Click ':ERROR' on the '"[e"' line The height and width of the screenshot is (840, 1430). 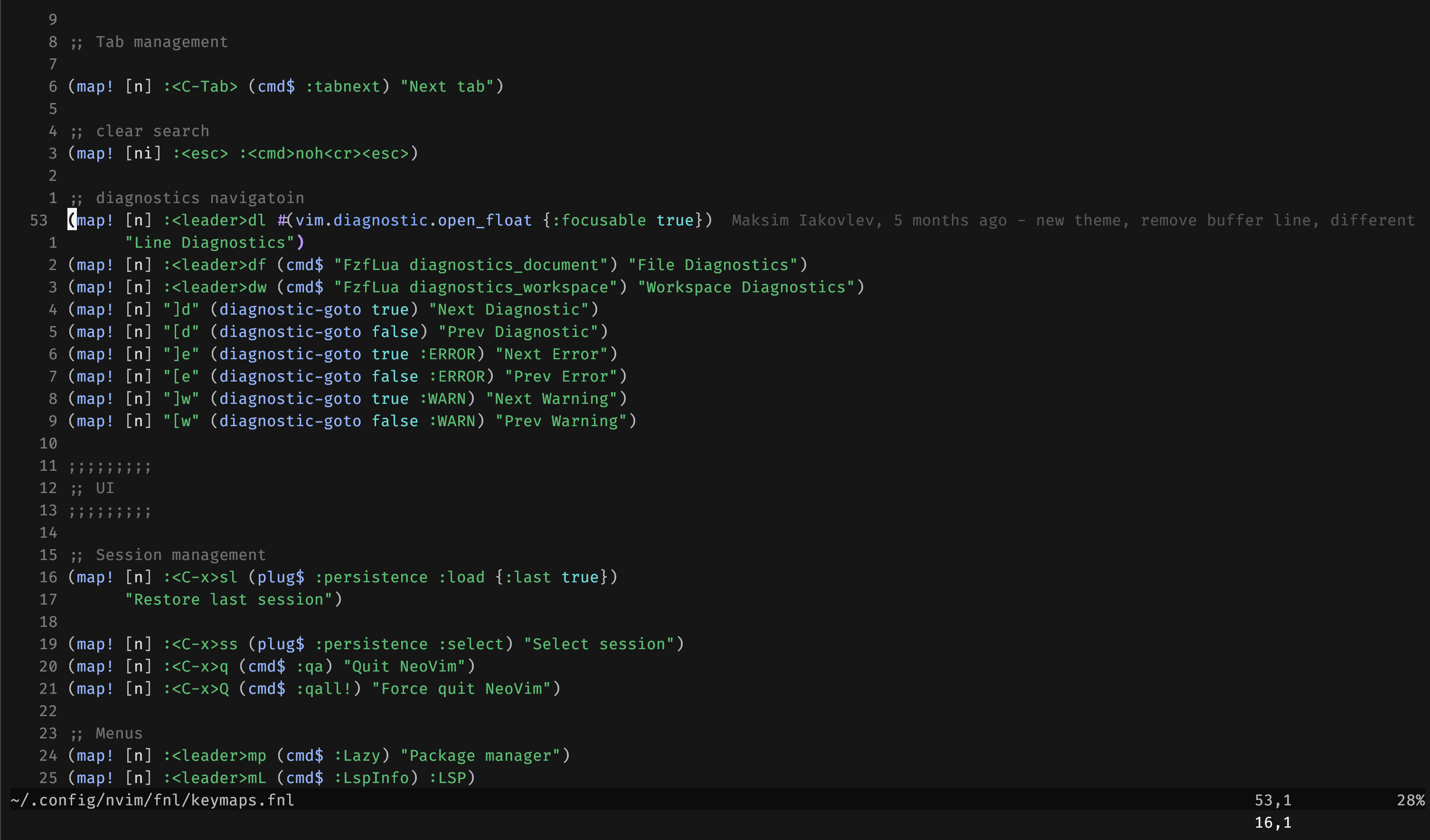[x=457, y=376]
